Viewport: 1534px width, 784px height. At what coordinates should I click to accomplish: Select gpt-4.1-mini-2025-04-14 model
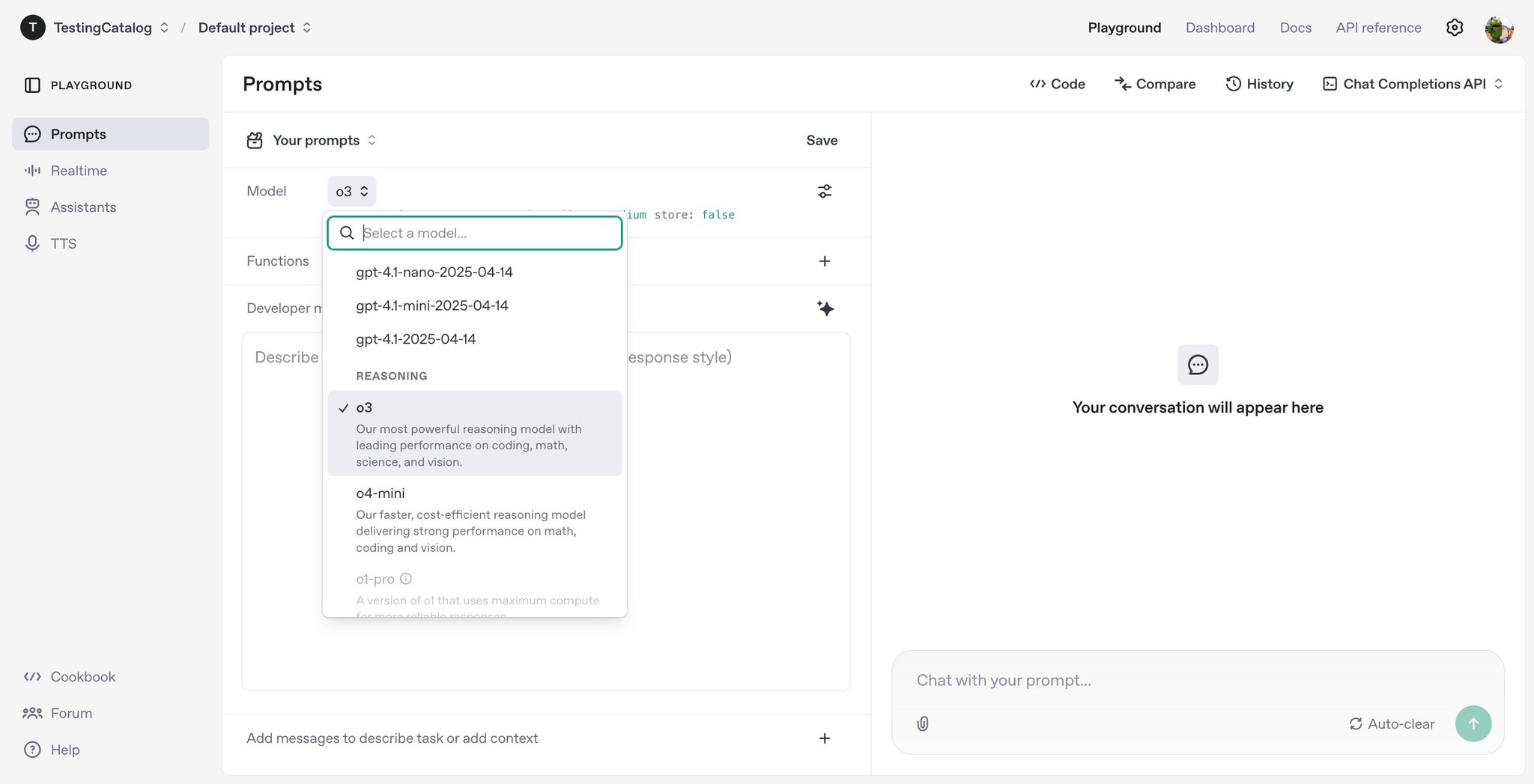[475, 306]
